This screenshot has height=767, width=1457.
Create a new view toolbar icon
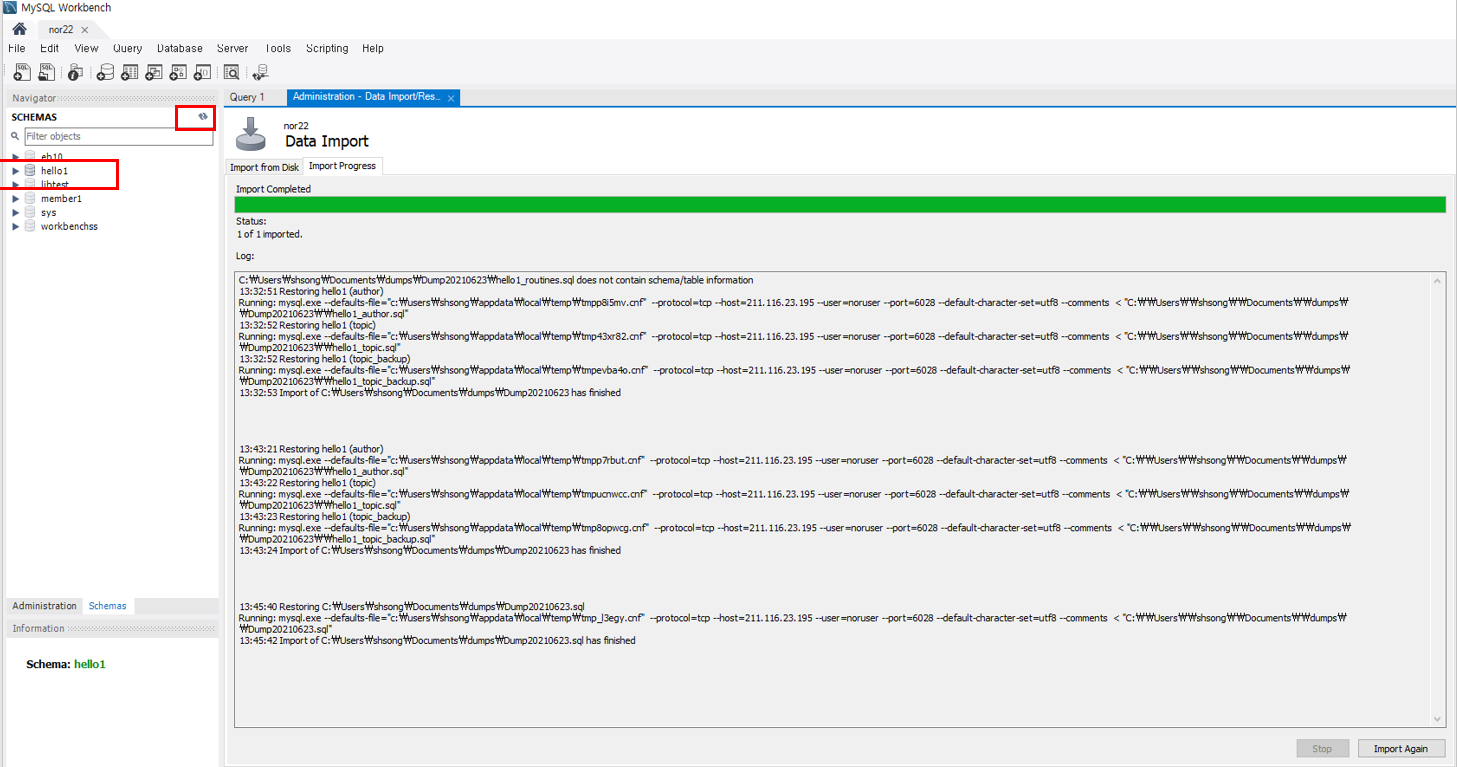(x=154, y=72)
